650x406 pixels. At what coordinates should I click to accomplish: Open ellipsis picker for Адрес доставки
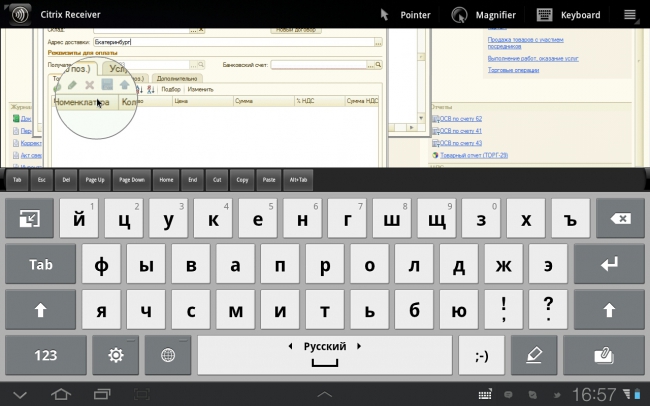pos(378,42)
